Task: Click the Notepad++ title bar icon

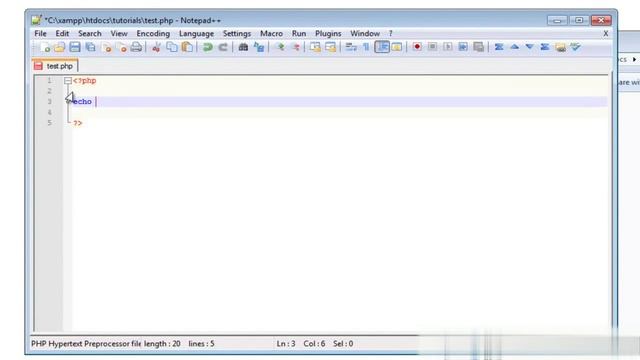Action: (37, 20)
